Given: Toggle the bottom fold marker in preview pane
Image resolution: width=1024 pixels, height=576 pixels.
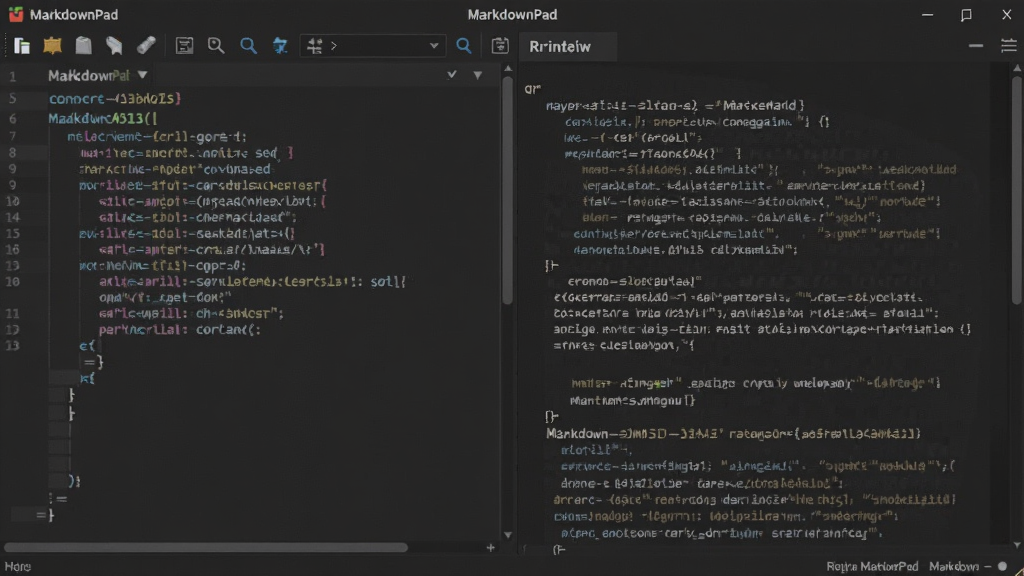Looking at the screenshot, I should coord(558,550).
